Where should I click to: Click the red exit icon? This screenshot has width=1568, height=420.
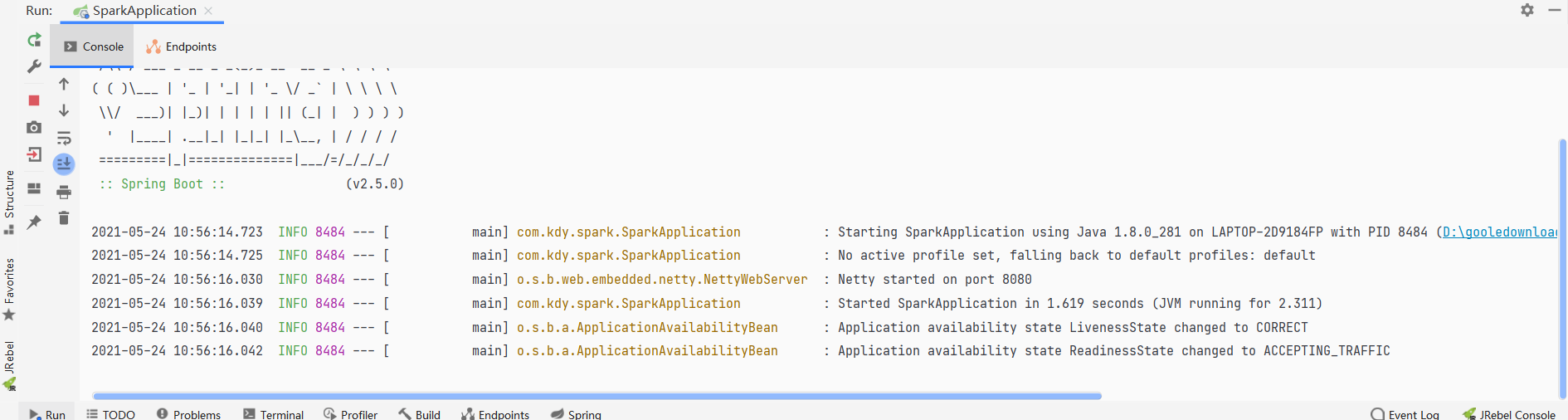pyautogui.click(x=34, y=154)
